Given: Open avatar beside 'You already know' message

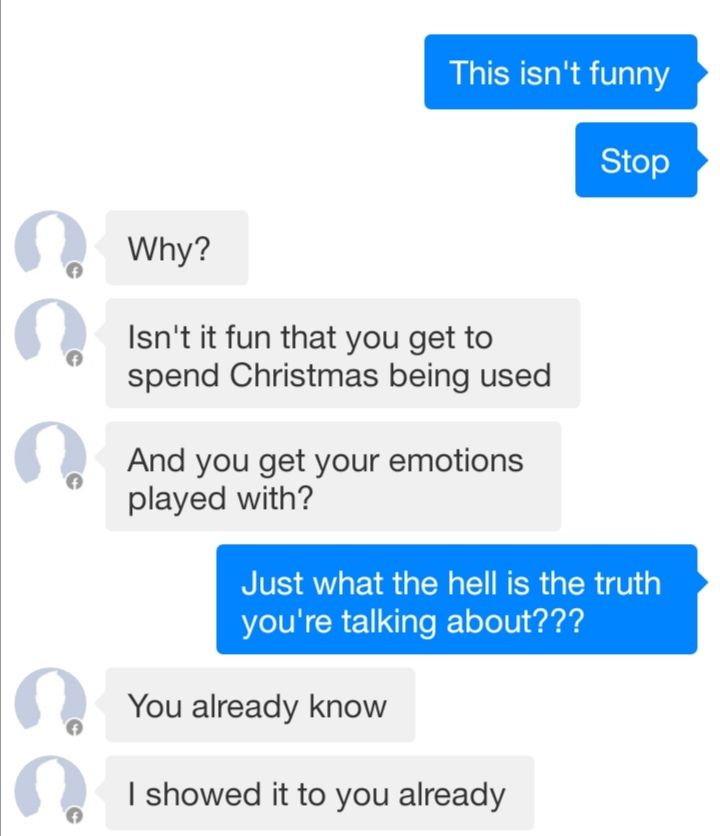Looking at the screenshot, I should coord(50,703).
